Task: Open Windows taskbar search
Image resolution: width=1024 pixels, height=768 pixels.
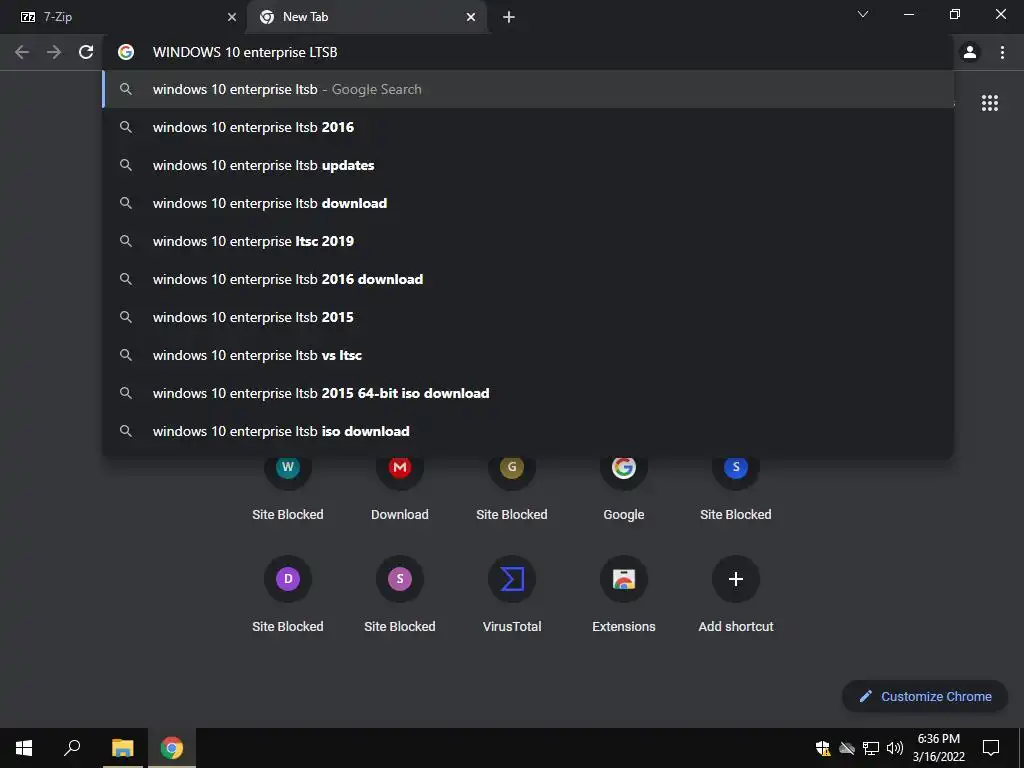Action: [72, 748]
